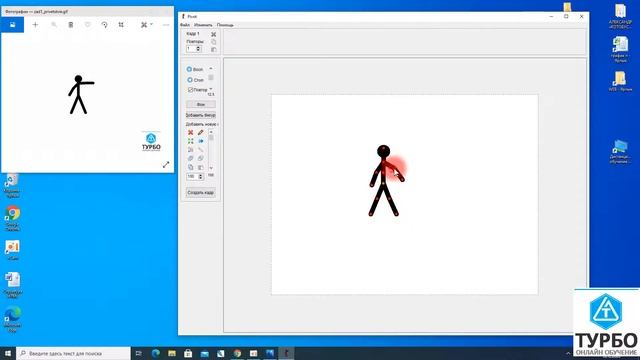Image resolution: width=640 pixels, height=360 pixels.
Task: Click the Повторы repeats spinner arrows
Action: tap(198, 49)
